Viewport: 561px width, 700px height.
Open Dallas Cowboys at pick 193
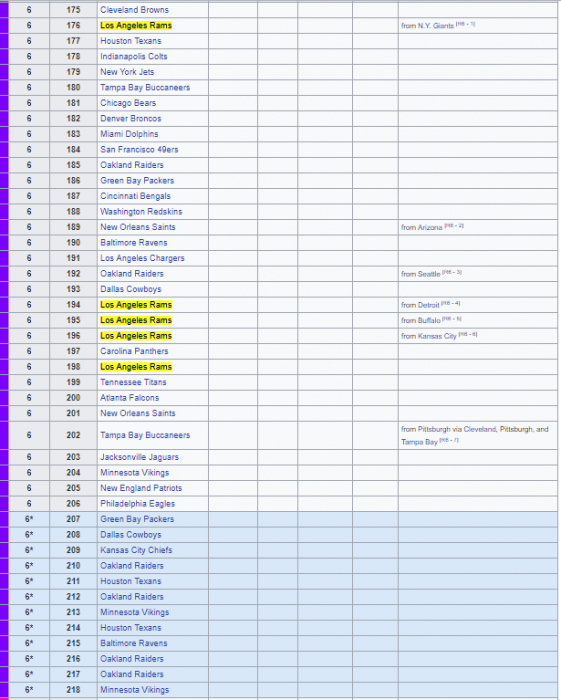pos(131,289)
